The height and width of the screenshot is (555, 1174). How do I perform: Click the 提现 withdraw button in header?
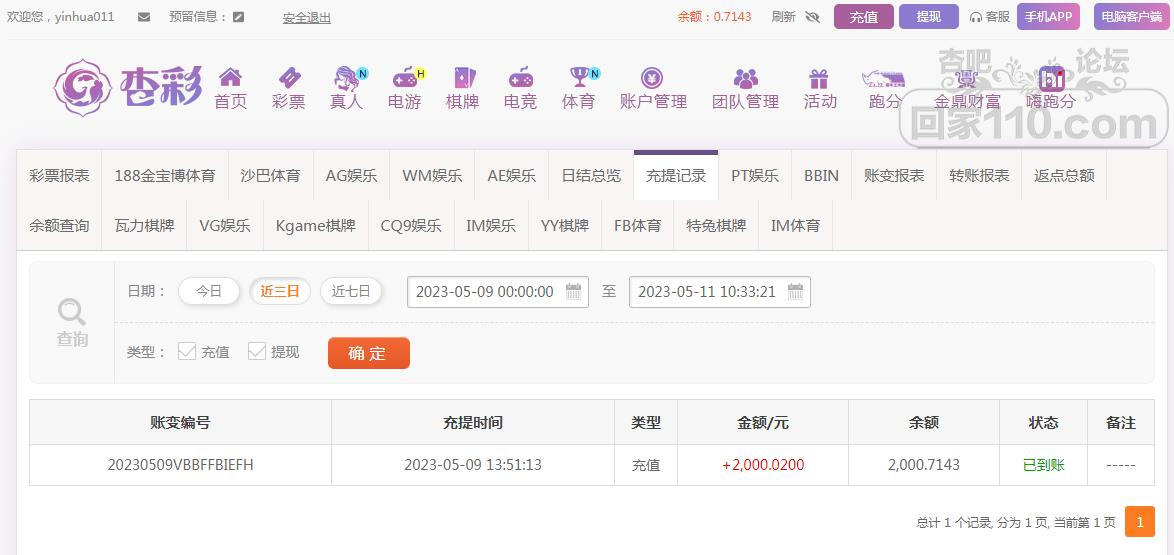click(928, 17)
